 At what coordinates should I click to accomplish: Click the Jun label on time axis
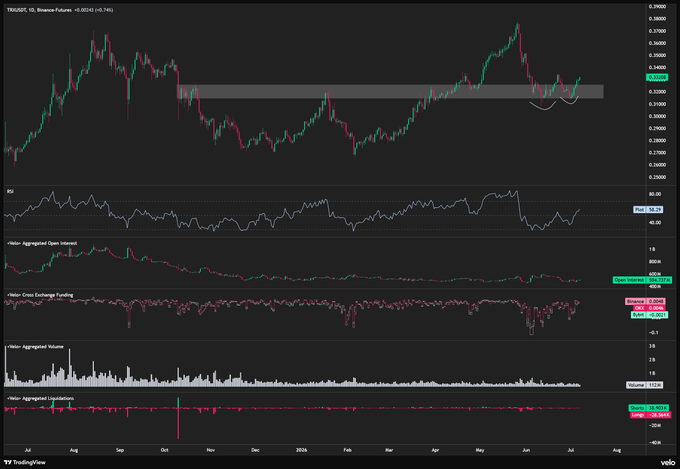point(526,450)
